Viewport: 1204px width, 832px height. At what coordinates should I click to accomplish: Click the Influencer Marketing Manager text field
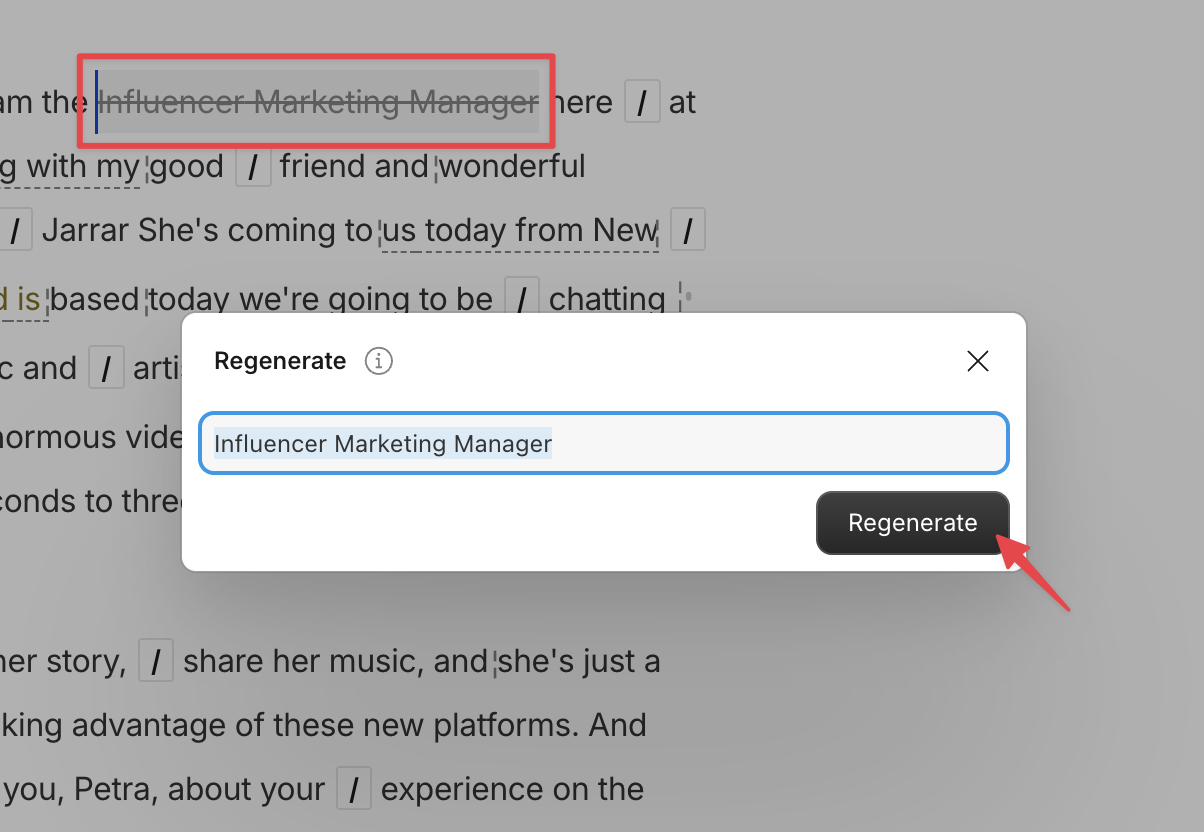click(x=604, y=443)
